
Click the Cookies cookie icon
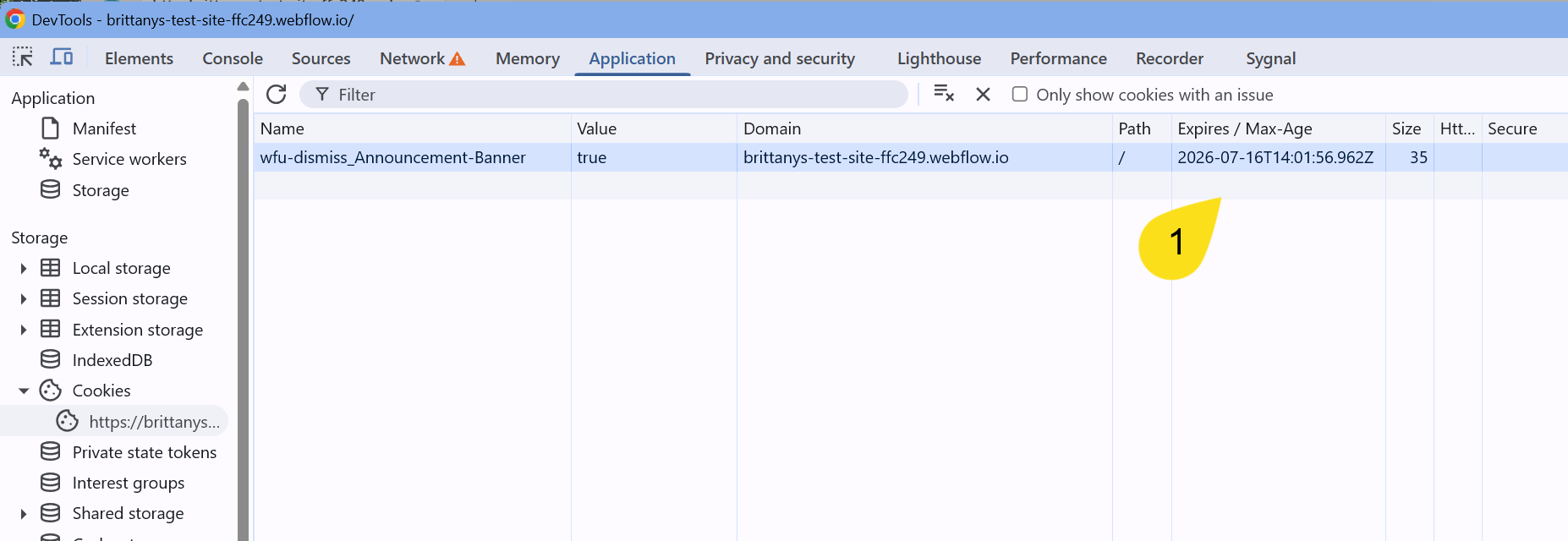(x=51, y=390)
